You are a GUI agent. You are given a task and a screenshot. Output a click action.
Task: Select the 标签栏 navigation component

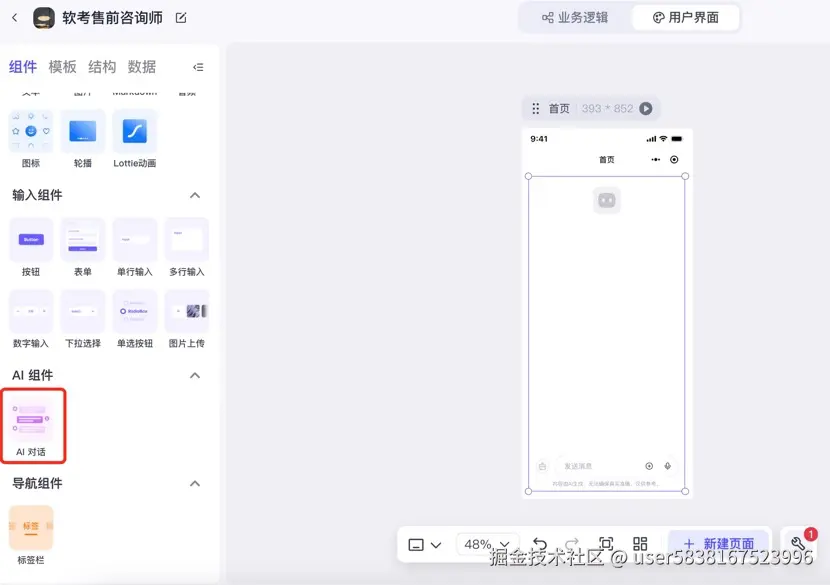31,528
